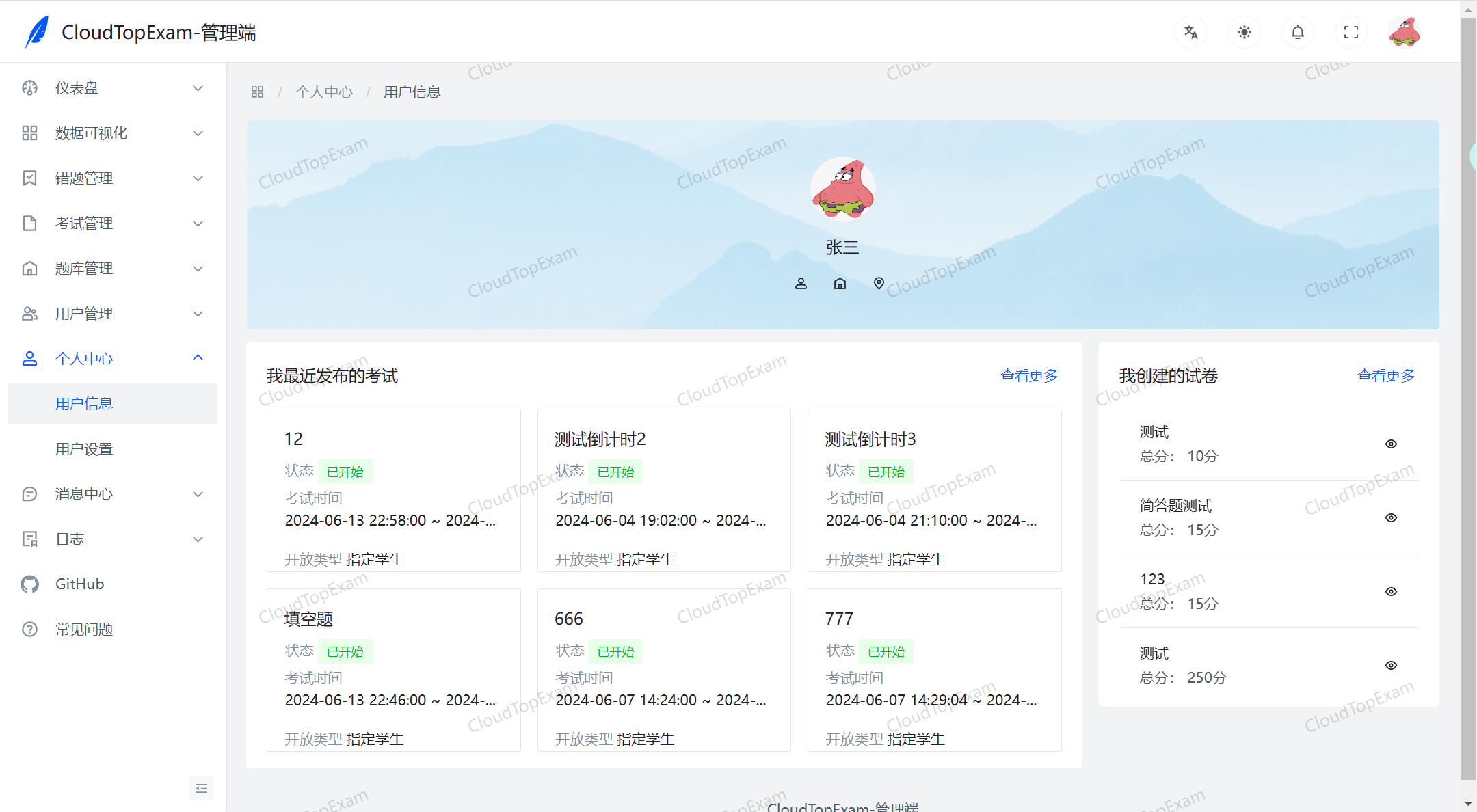
Task: Toggle visibility of the 250分 测试 paper
Action: pos(1392,664)
